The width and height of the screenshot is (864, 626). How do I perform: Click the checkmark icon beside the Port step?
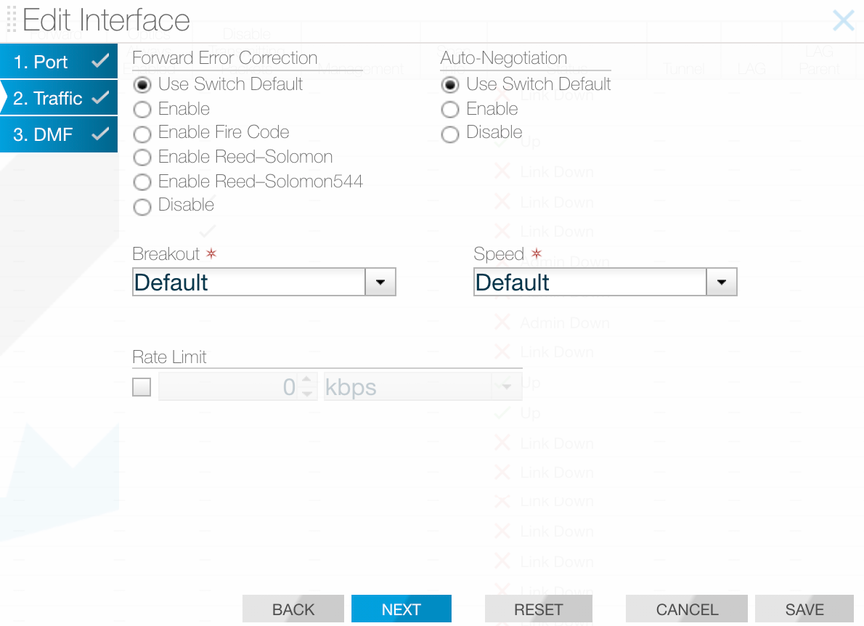coord(97,61)
